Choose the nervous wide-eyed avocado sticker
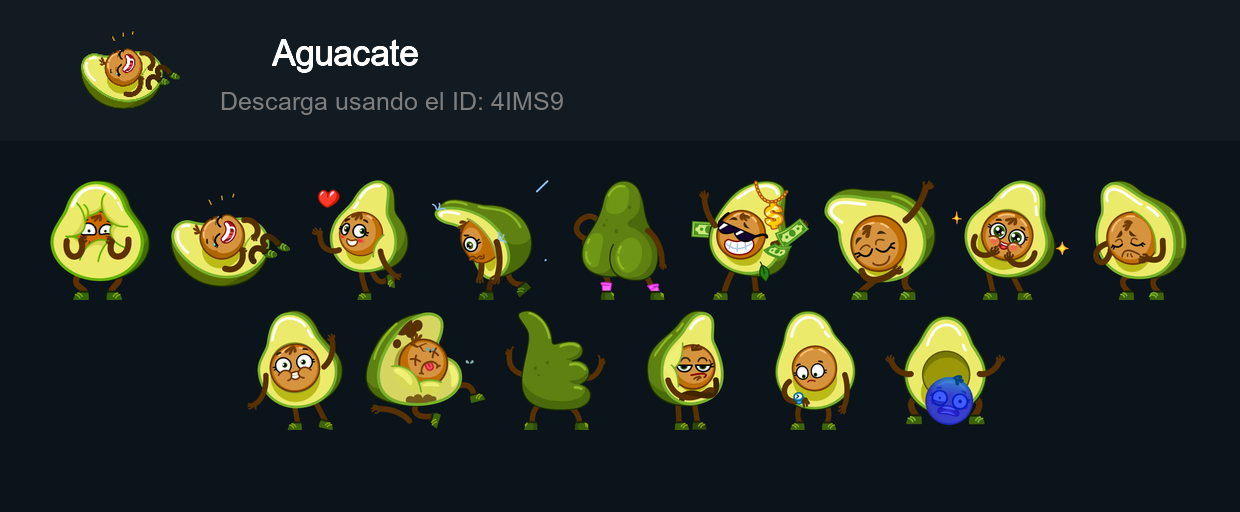The width and height of the screenshot is (1240, 512). point(295,370)
